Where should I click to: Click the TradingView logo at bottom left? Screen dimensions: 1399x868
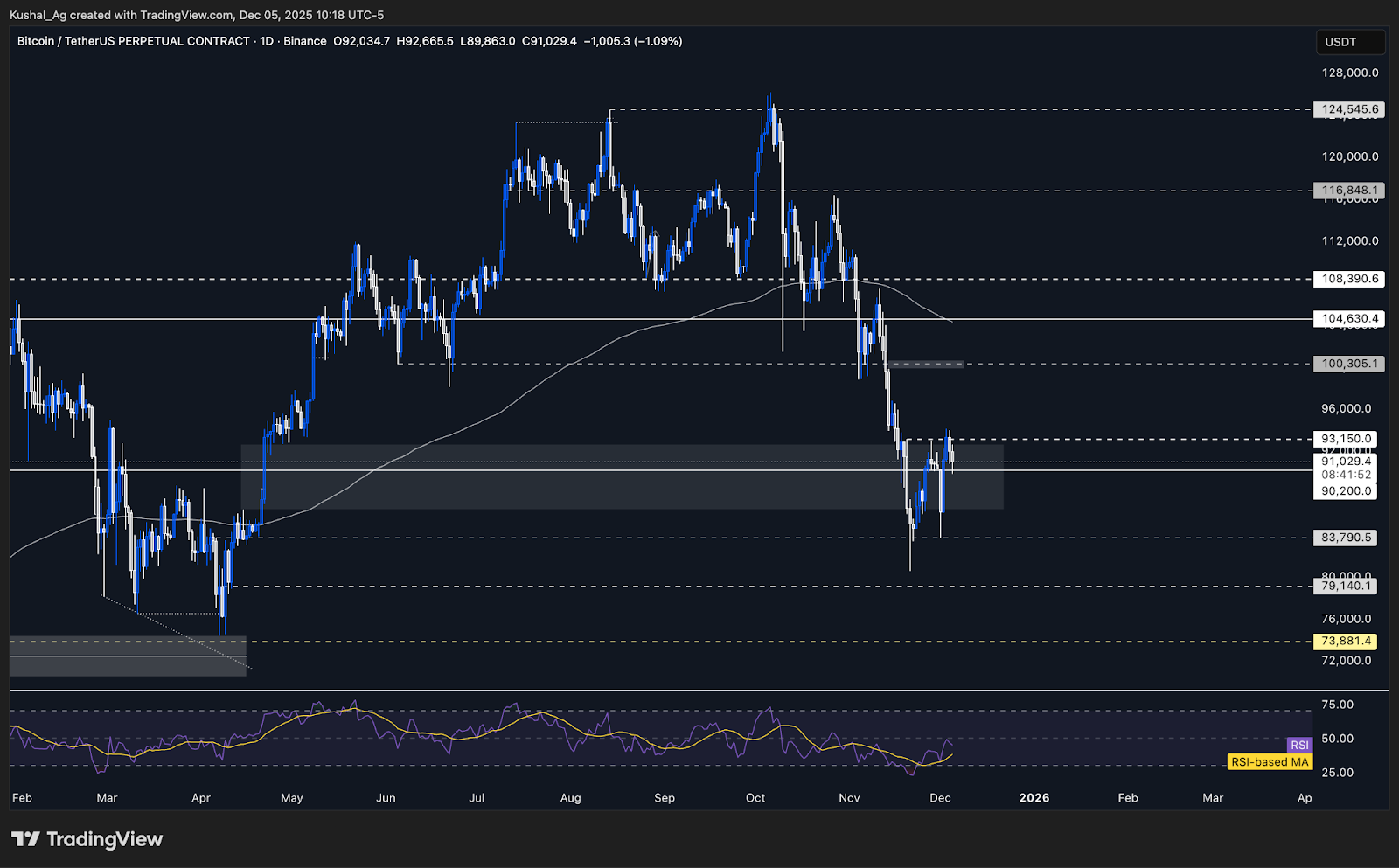(84, 839)
